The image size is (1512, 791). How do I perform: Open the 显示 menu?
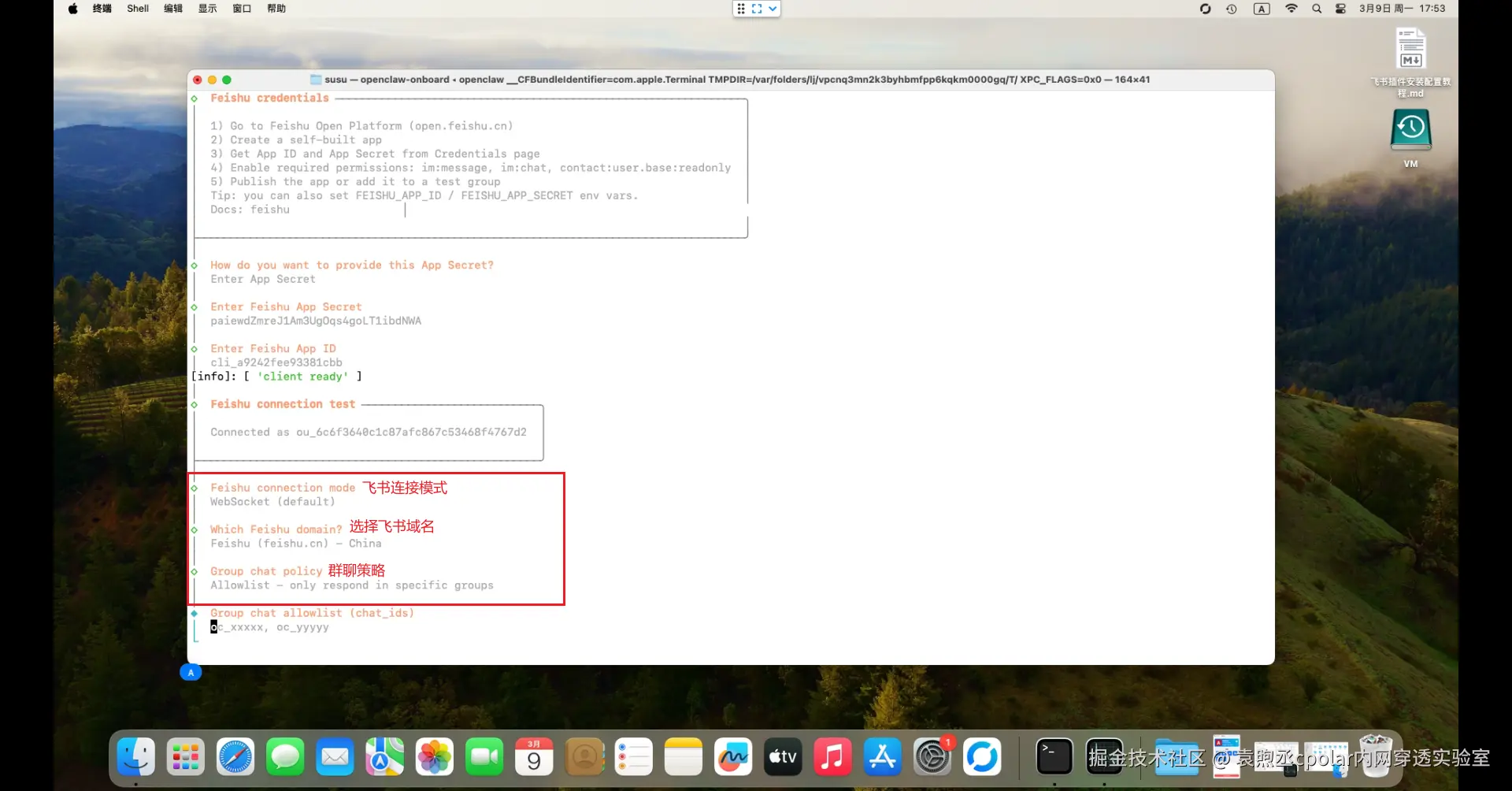[x=208, y=9]
